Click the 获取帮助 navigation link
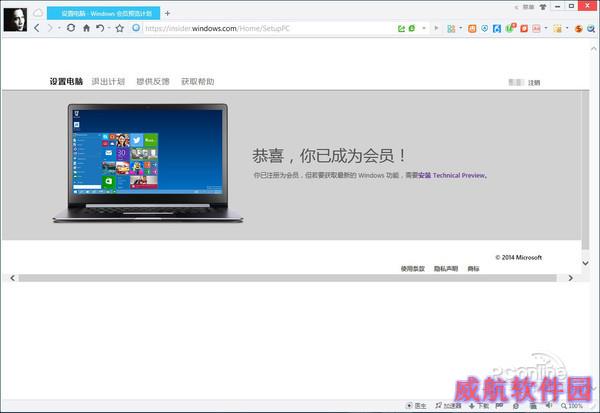The width and height of the screenshot is (600, 413). (197, 81)
